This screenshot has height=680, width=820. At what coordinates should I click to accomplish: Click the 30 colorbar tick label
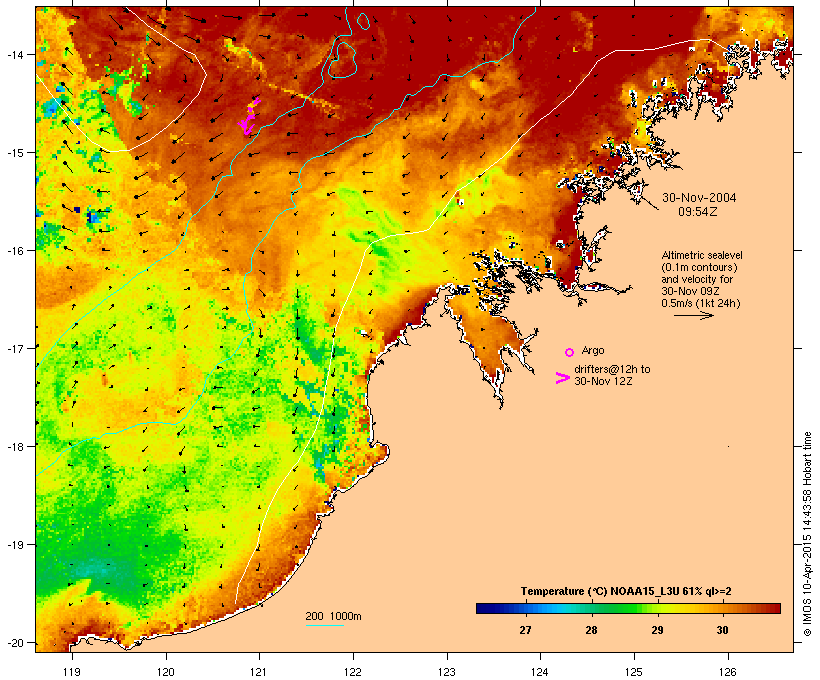[x=722, y=630]
